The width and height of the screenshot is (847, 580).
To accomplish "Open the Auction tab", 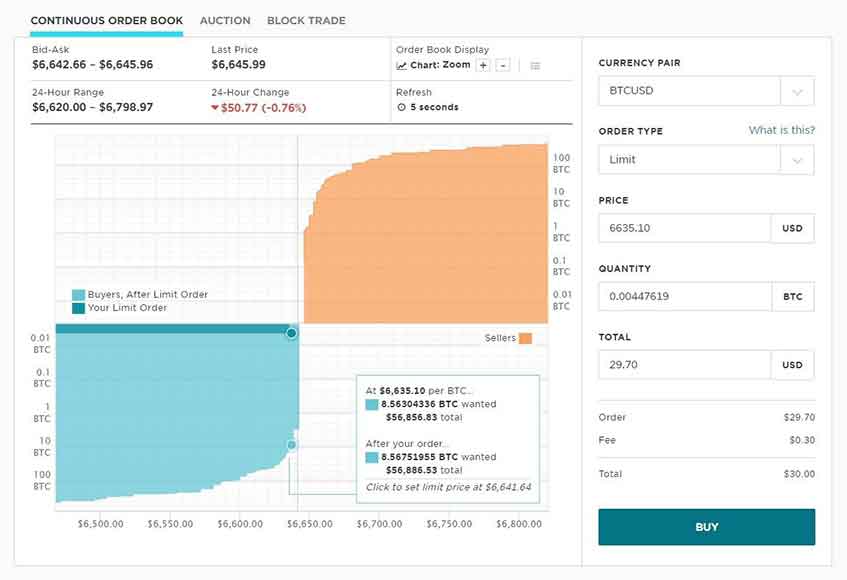I will [225, 20].
